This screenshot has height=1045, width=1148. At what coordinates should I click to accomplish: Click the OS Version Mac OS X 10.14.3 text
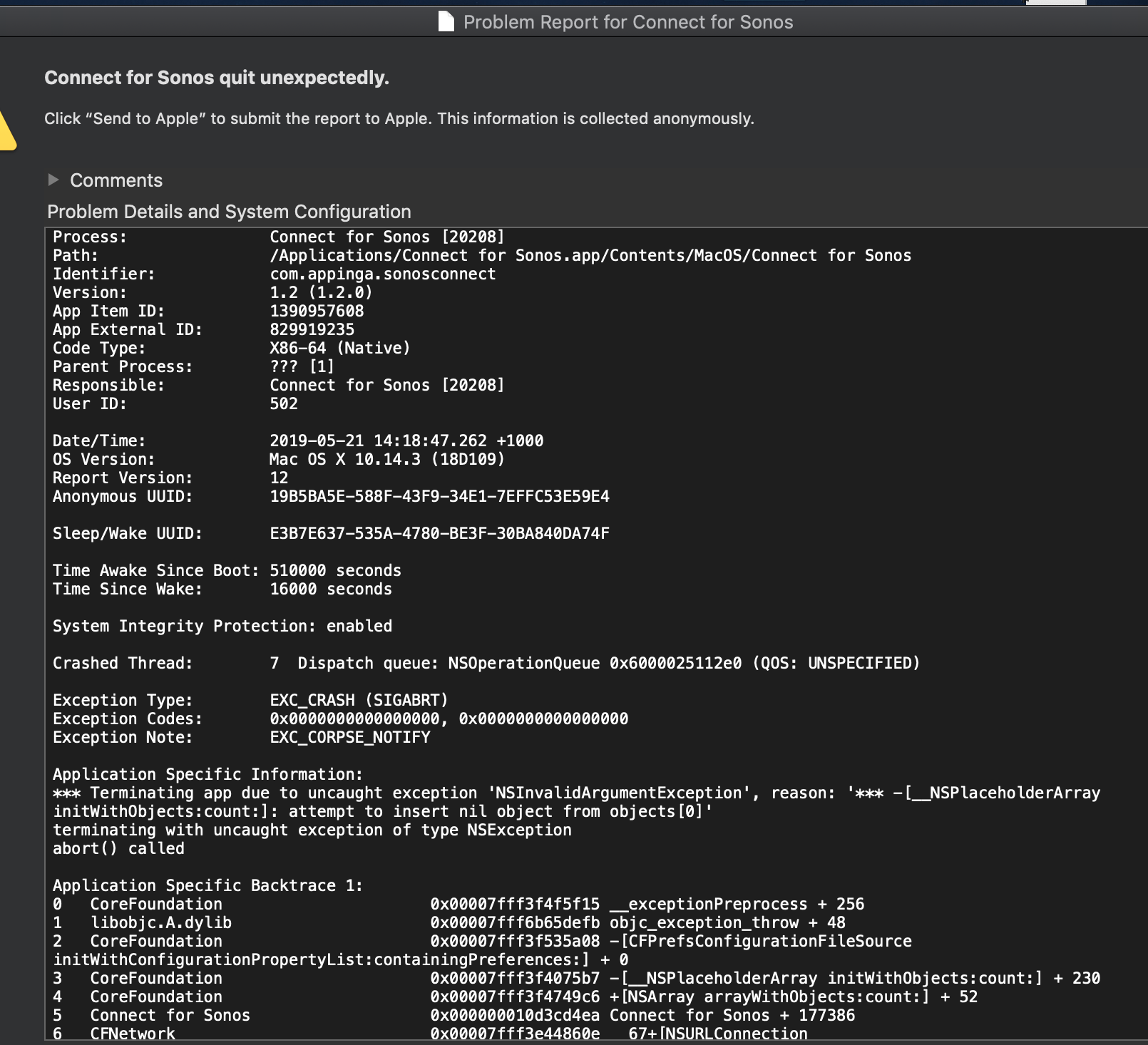(386, 459)
